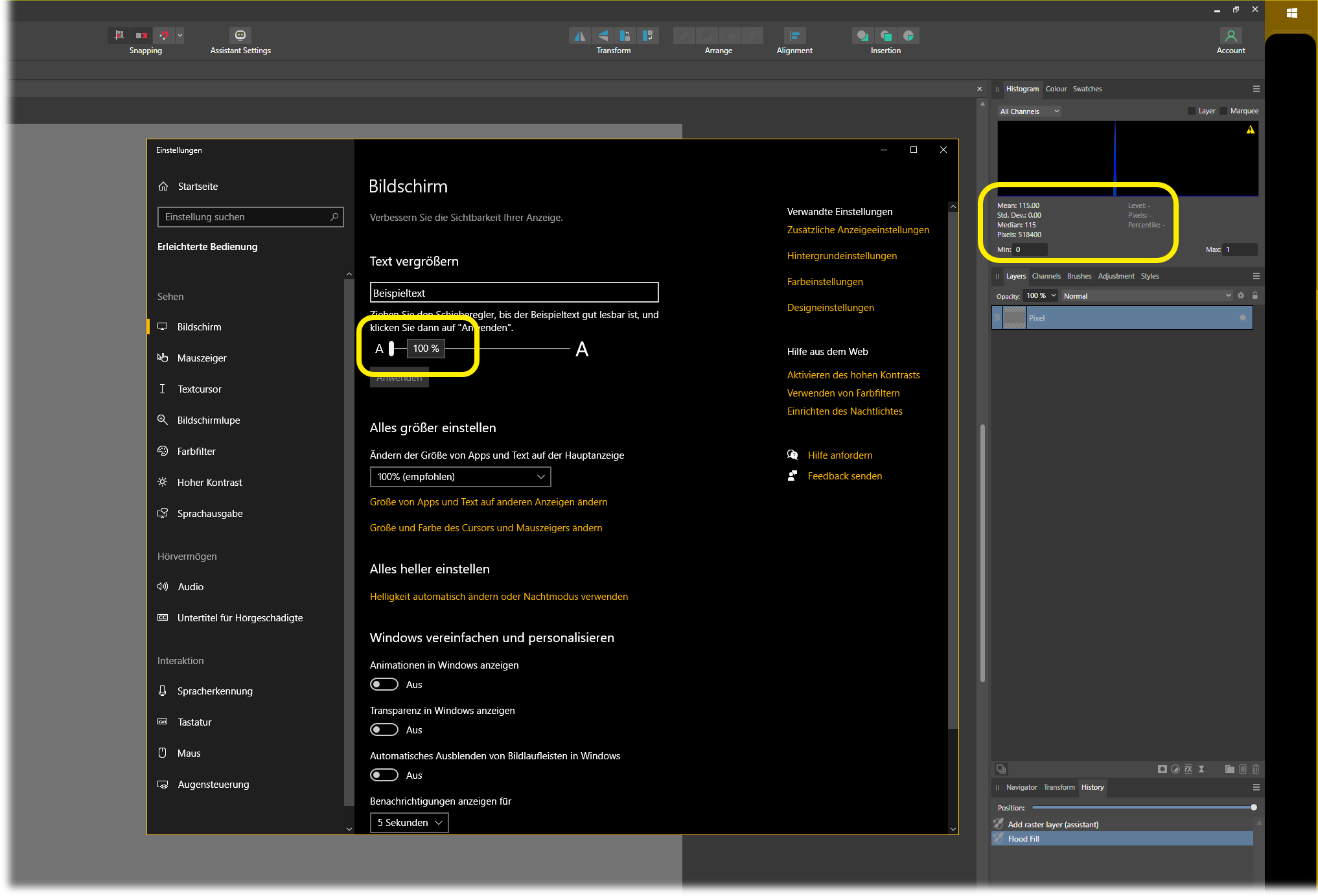Click the Windows logo in the corner

click(x=1291, y=13)
